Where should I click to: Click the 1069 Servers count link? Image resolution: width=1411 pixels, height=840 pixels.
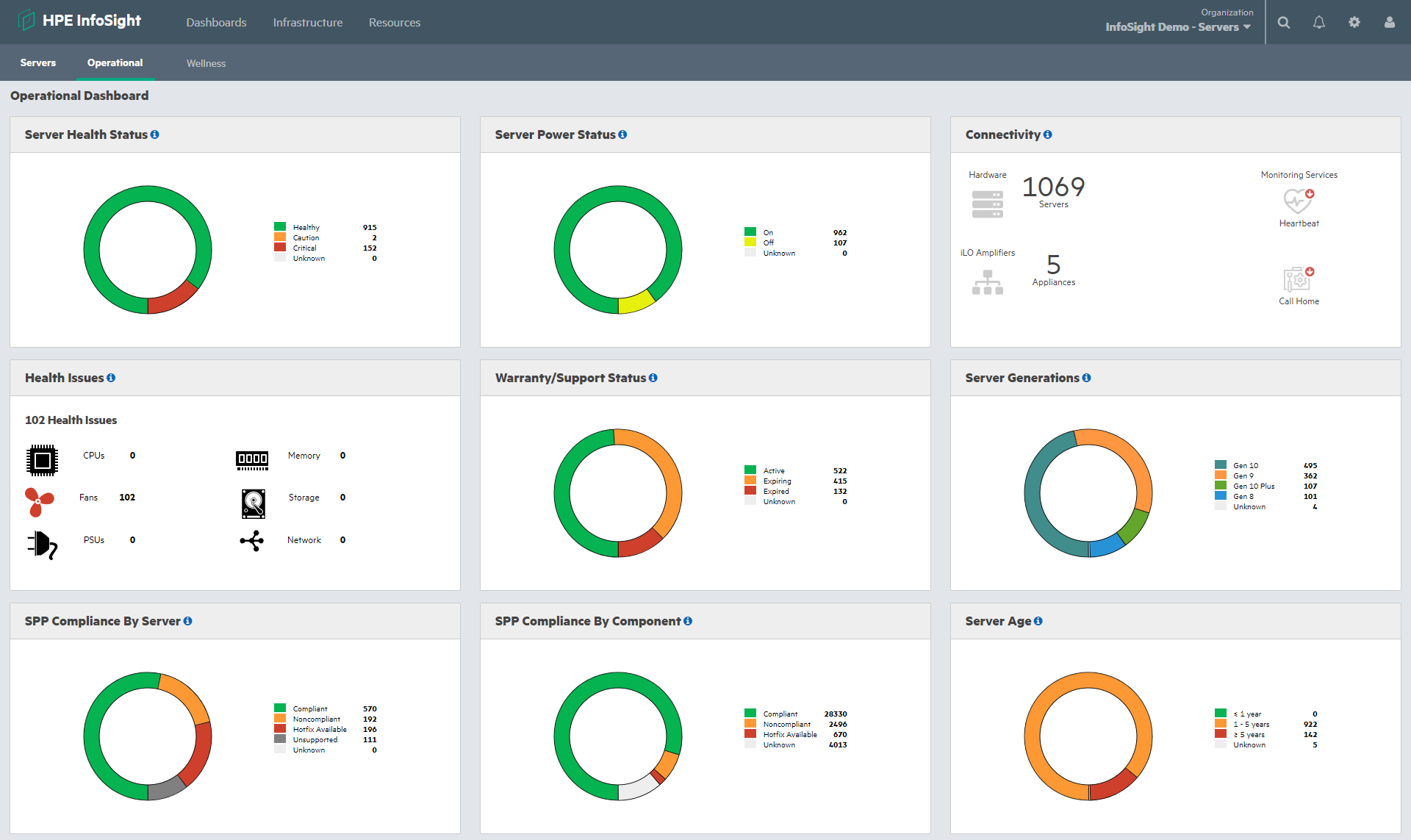1053,187
